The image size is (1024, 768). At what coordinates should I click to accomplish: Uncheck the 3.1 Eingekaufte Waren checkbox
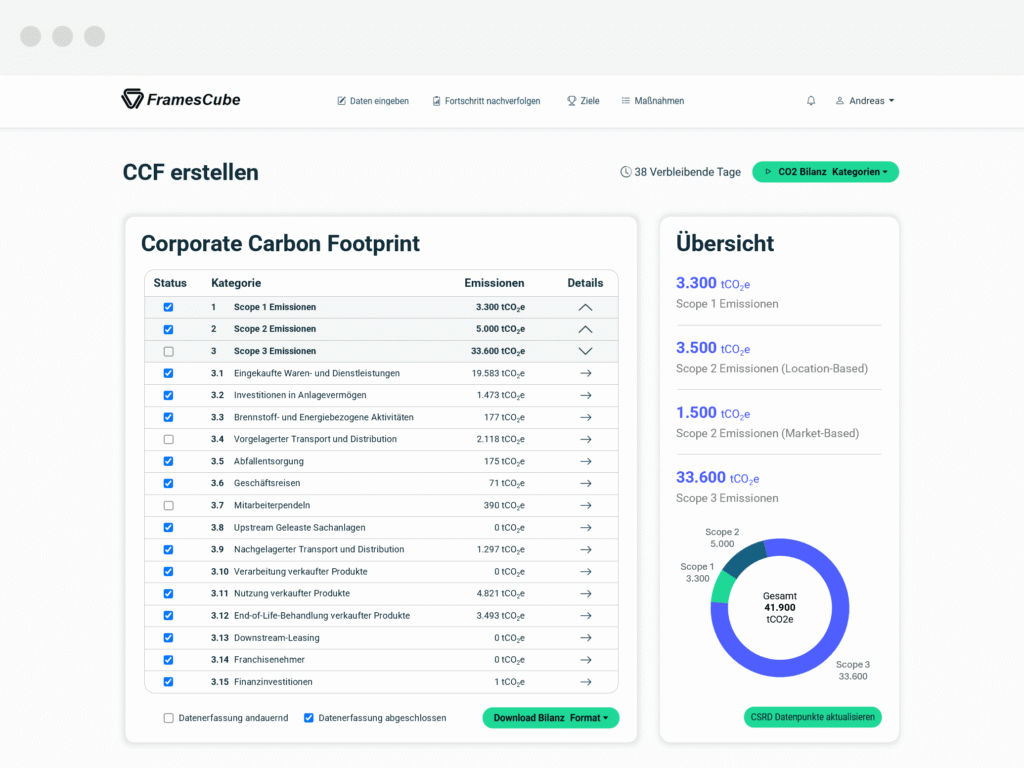(x=168, y=373)
